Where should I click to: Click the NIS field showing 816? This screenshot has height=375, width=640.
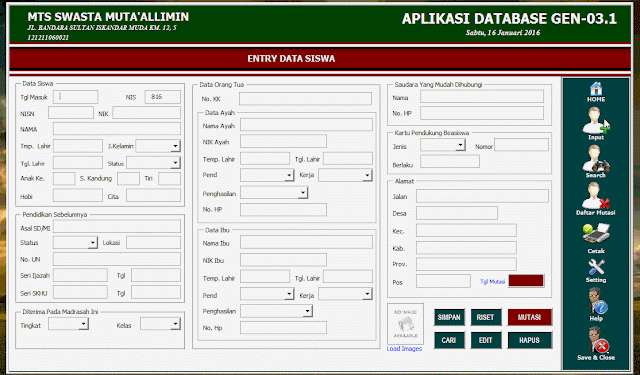162,97
